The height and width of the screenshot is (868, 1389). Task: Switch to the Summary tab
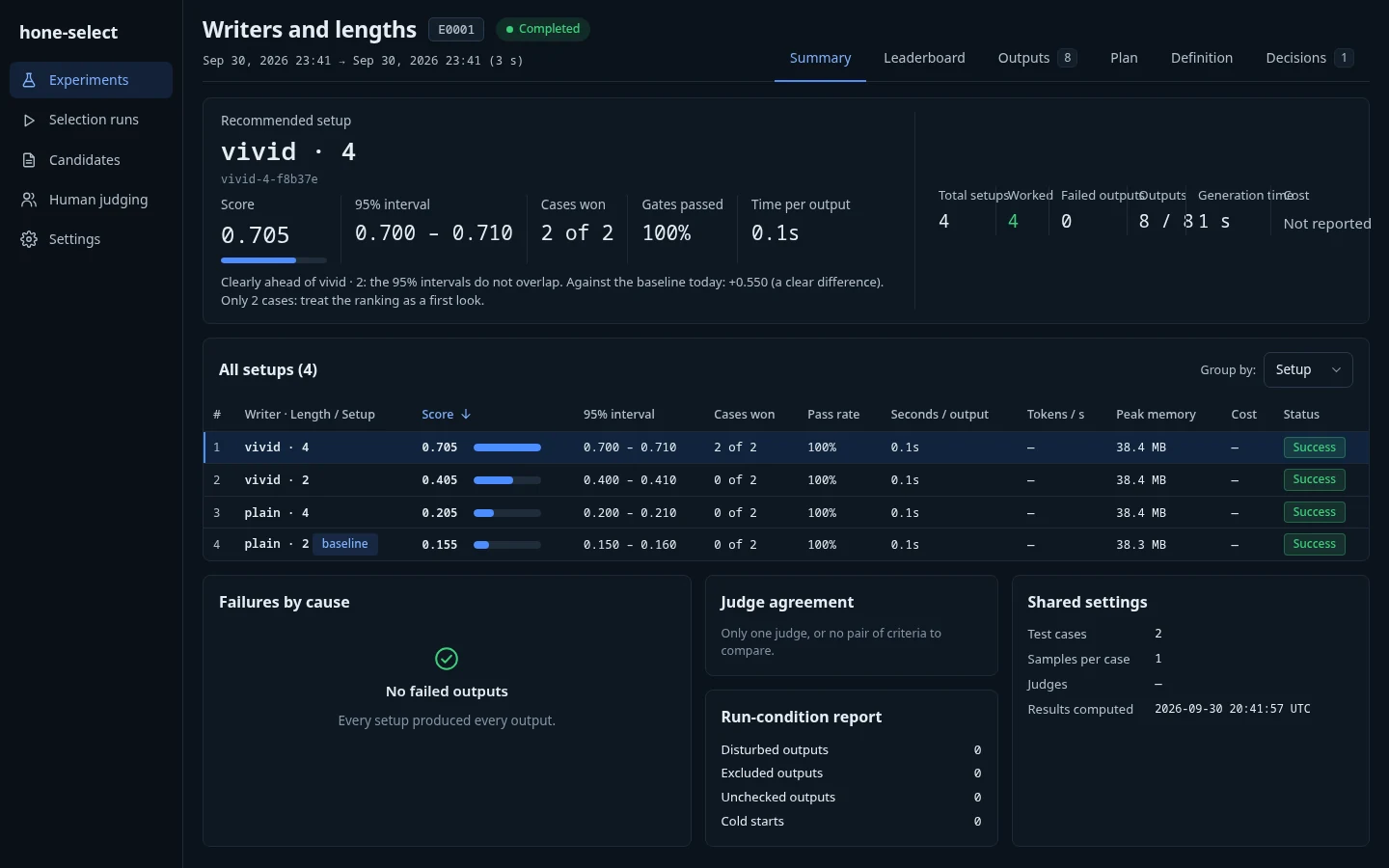(820, 58)
